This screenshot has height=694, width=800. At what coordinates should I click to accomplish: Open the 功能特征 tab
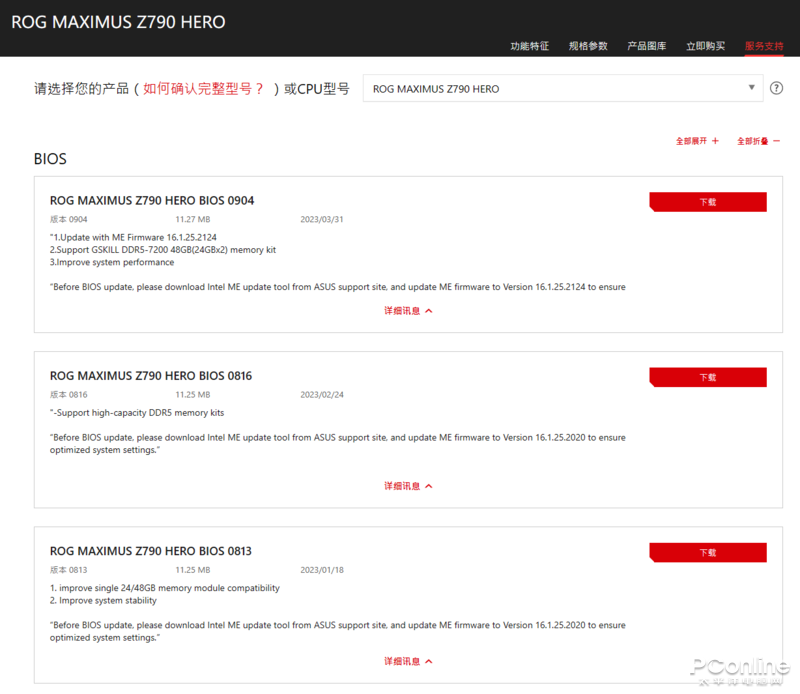tap(530, 46)
